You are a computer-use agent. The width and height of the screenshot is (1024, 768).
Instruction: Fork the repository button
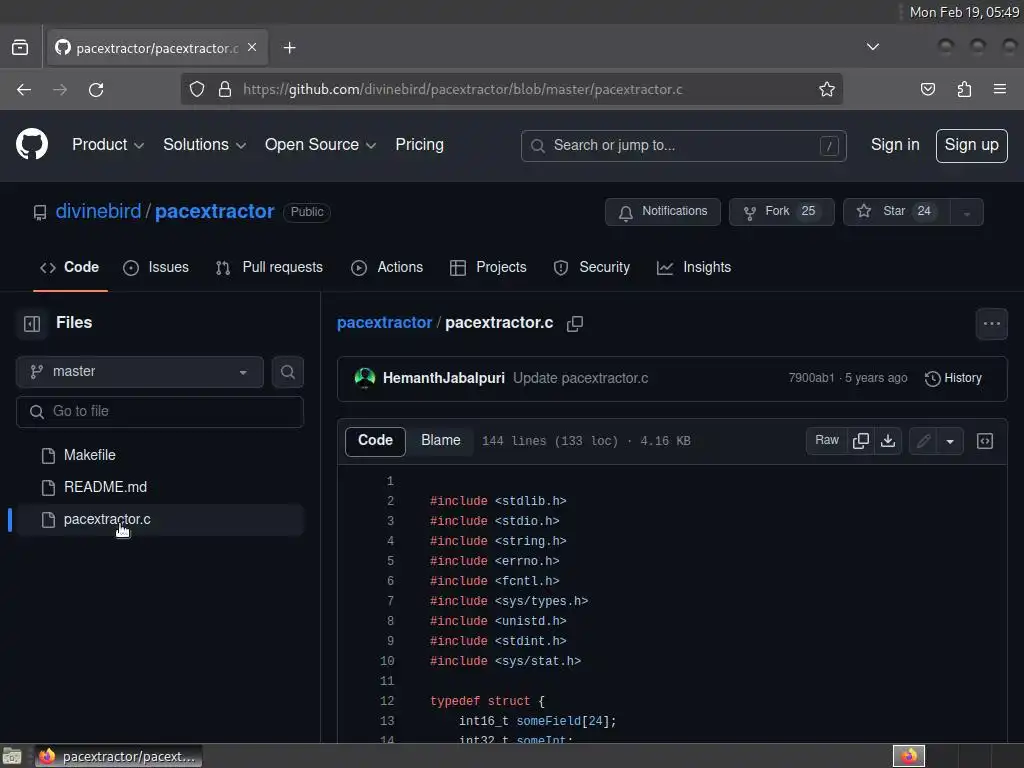781,212
